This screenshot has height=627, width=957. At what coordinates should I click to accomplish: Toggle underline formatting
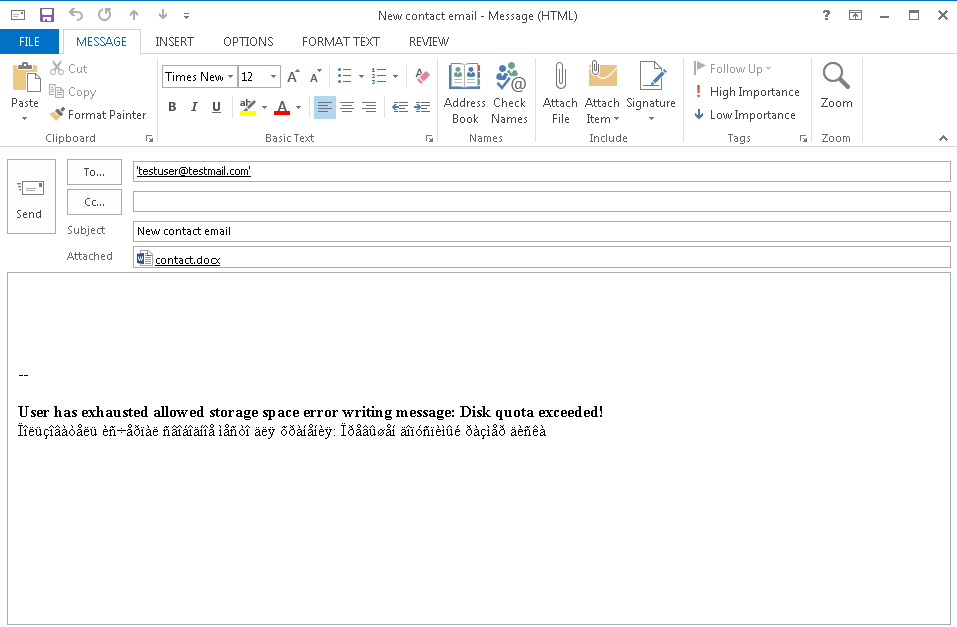[x=216, y=107]
